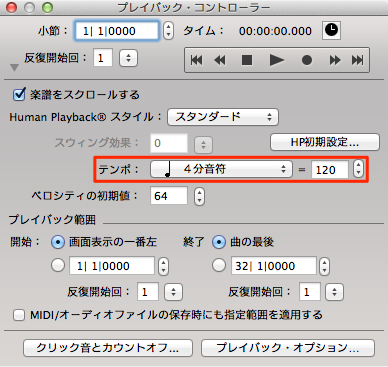
Task: Select 画面表示の一番左 radio button
Action: pyautogui.click(x=58, y=242)
